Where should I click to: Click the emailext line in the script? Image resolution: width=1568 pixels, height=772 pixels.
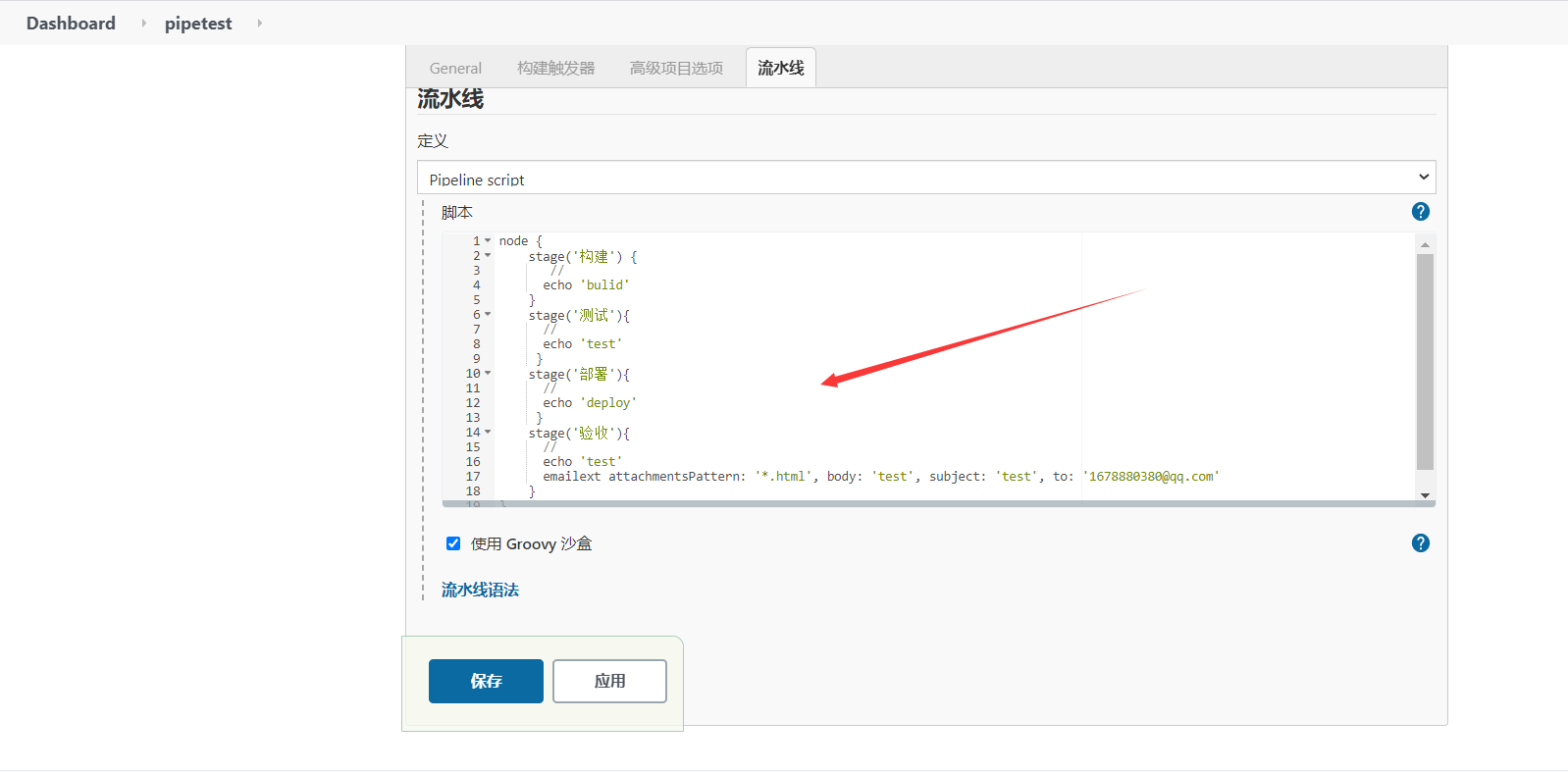(880, 476)
